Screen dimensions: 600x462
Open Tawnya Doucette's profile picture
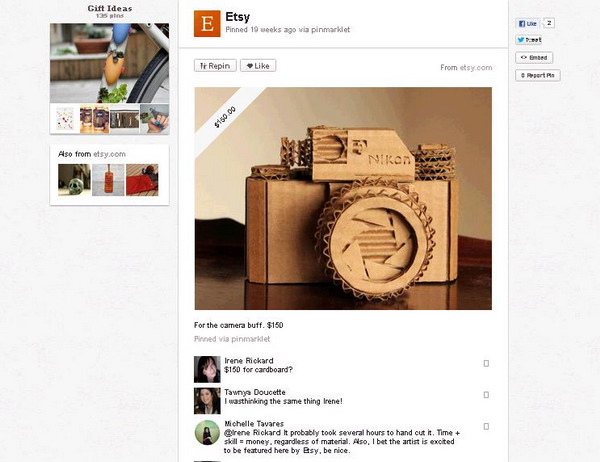[x=207, y=401]
